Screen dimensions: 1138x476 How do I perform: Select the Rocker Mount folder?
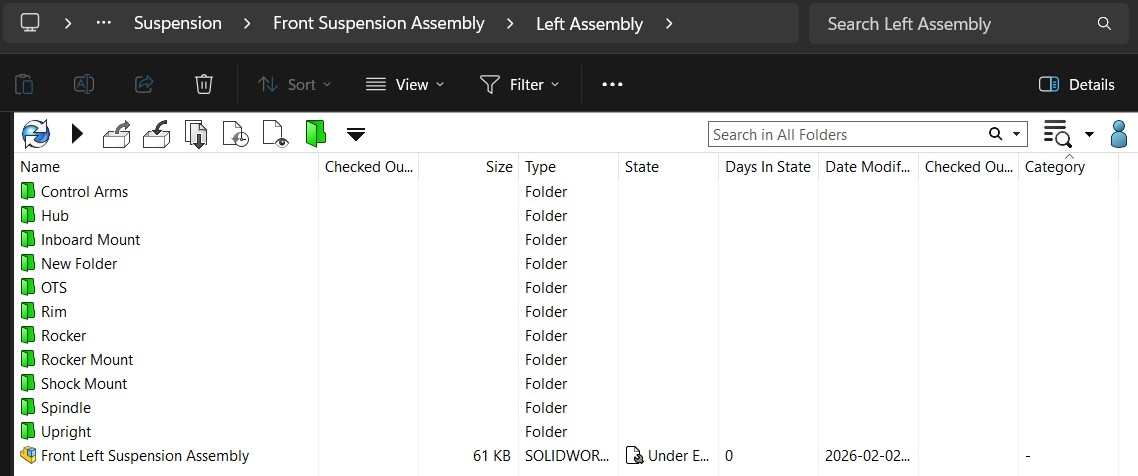point(87,360)
